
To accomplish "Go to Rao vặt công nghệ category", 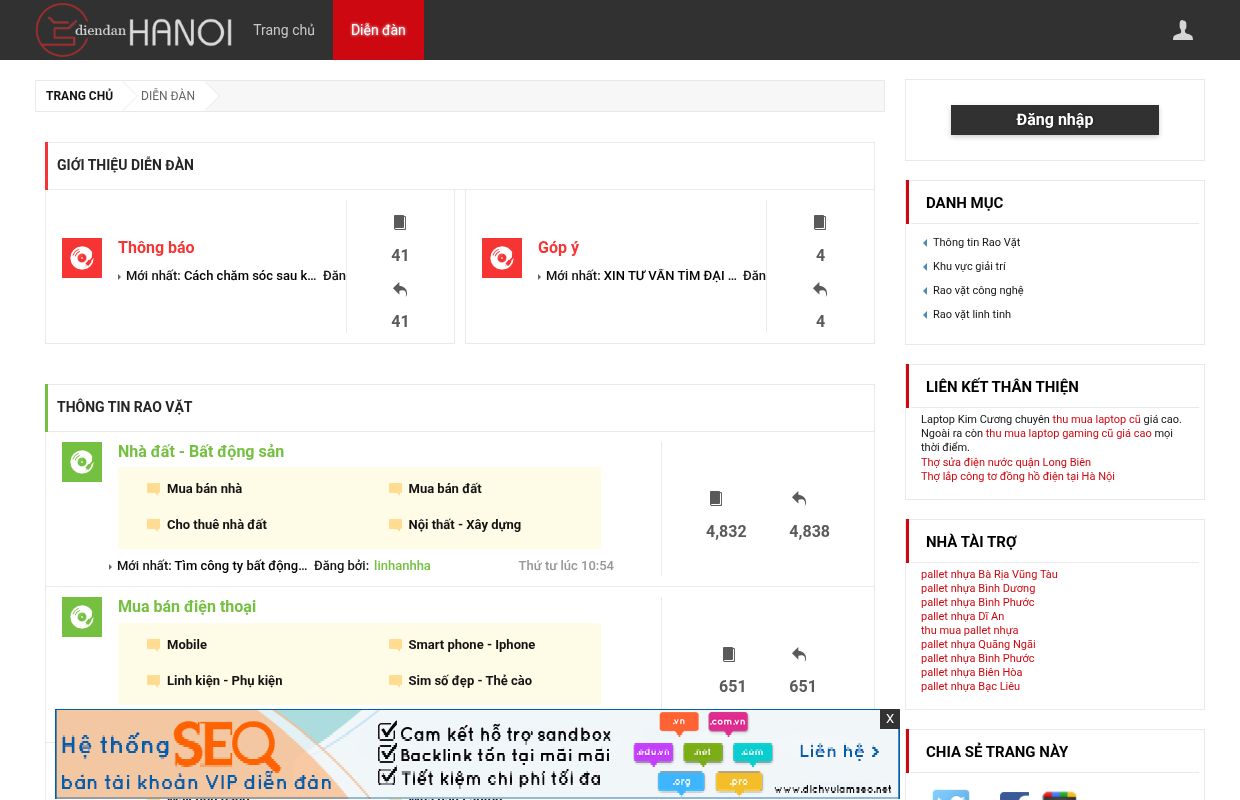I will 978,290.
